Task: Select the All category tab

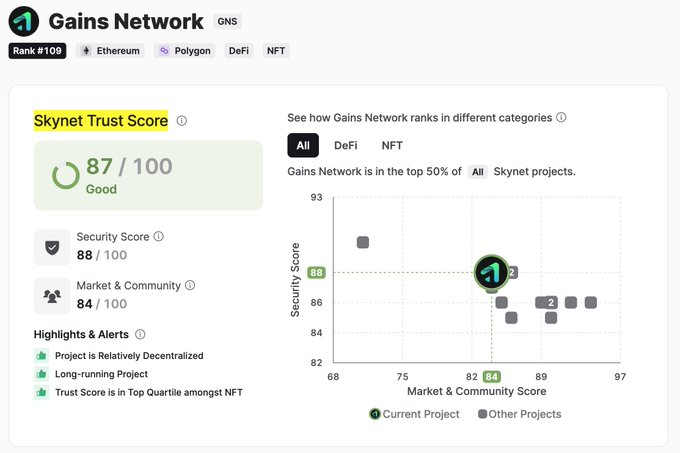Action: click(x=303, y=145)
